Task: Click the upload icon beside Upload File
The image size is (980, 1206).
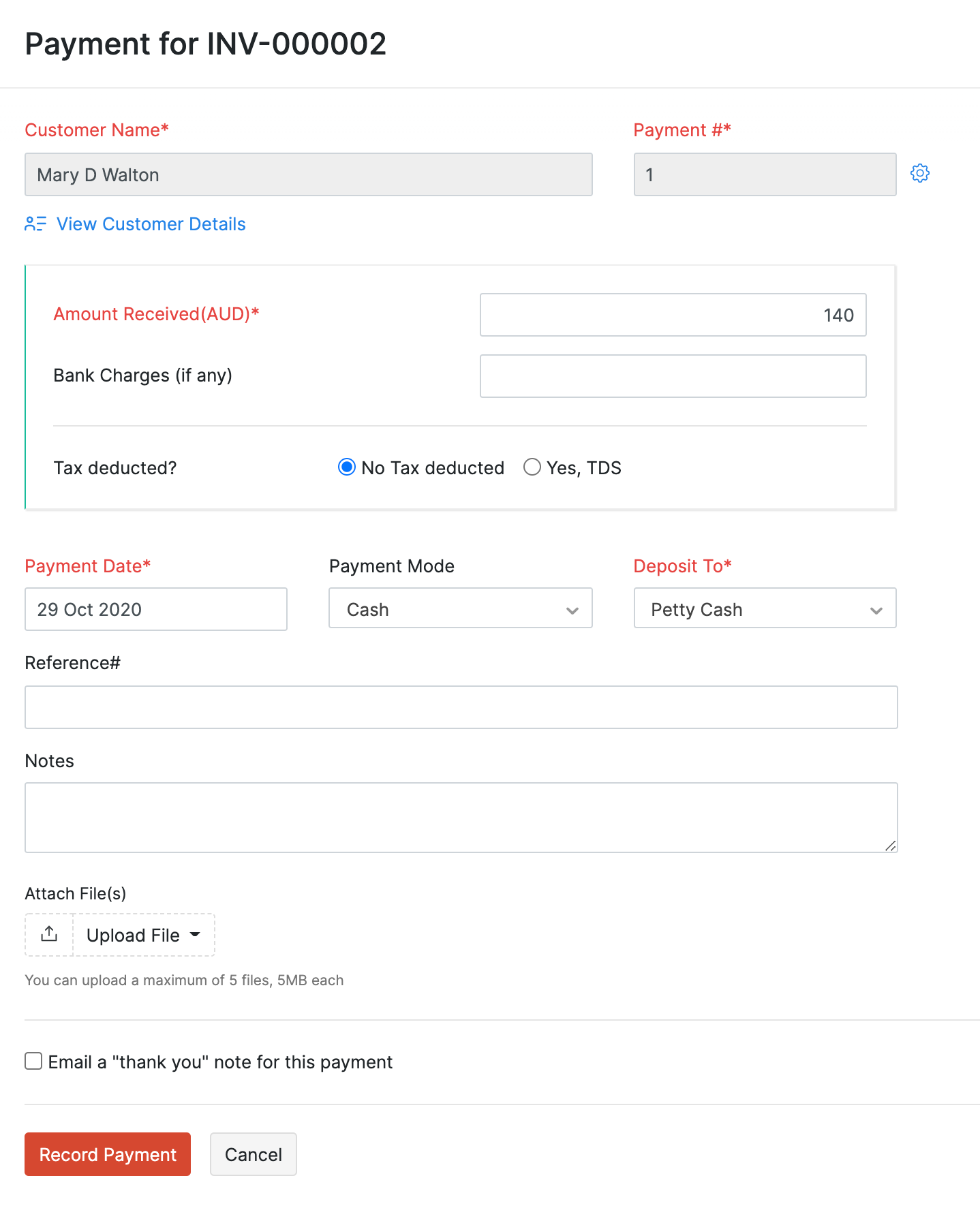Action: (48, 934)
